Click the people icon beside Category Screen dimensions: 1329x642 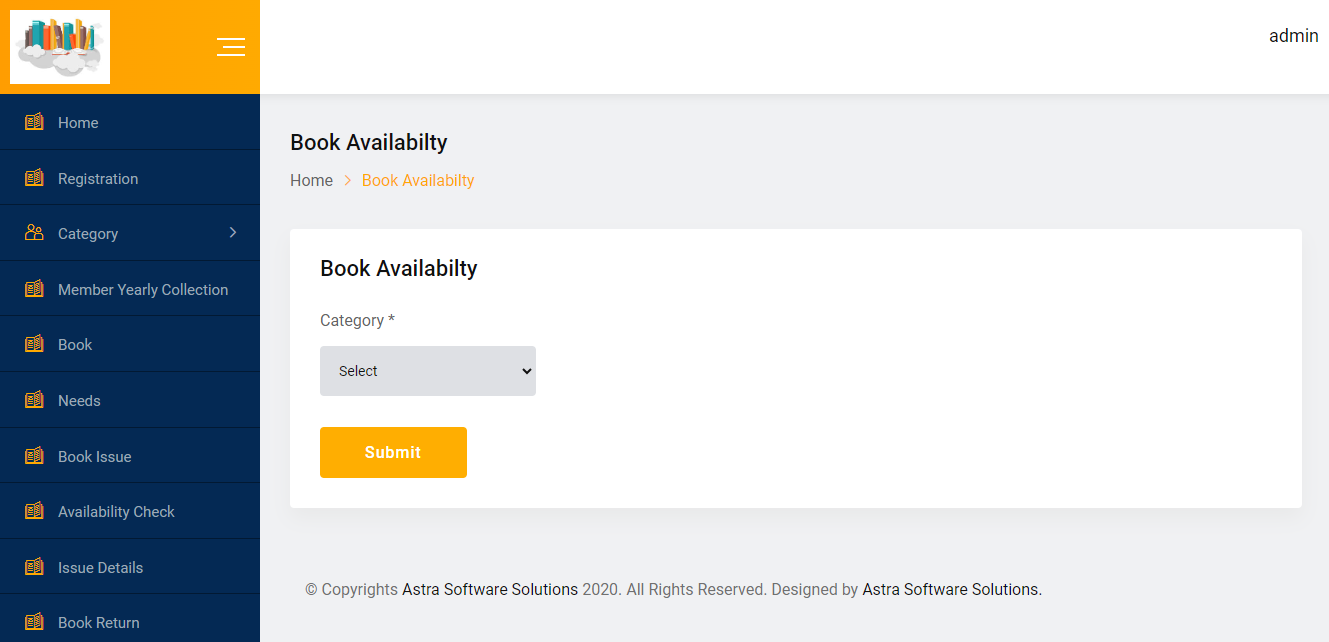tap(34, 233)
